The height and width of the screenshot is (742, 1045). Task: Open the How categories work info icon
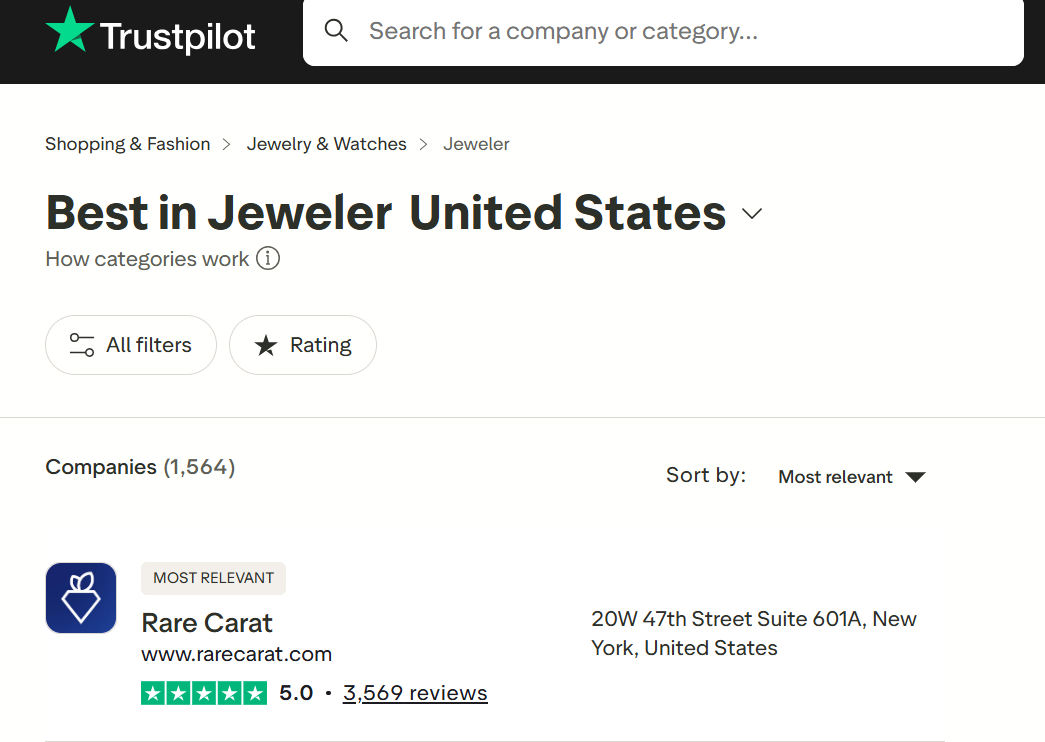(x=266, y=258)
